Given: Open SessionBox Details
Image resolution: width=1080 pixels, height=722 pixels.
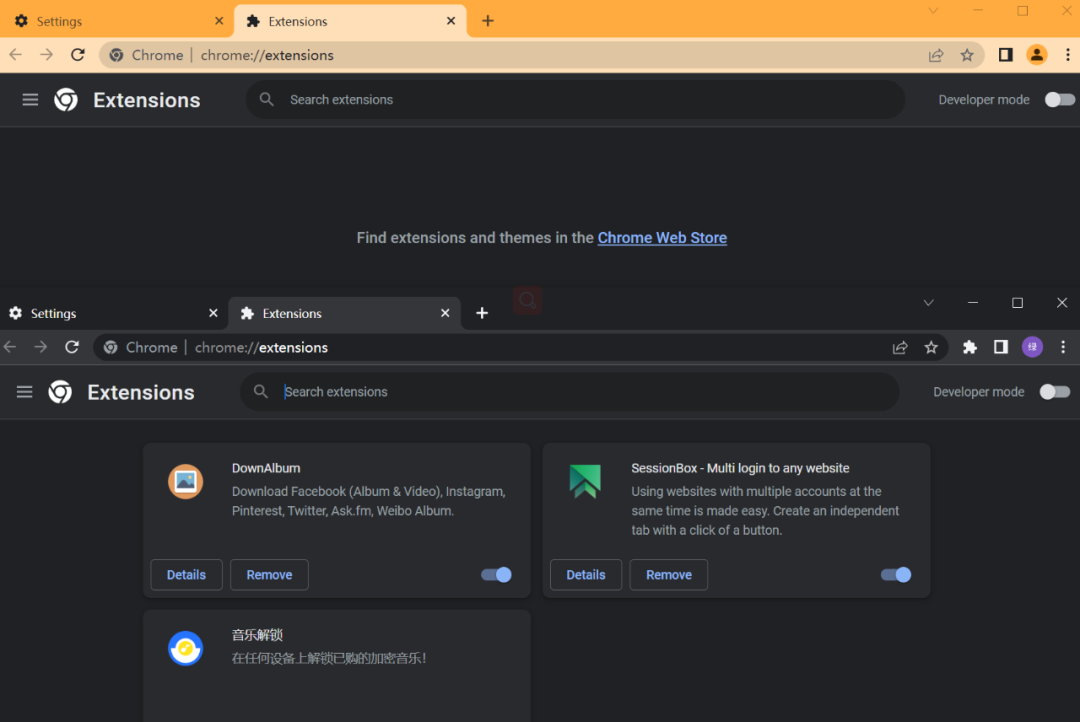Looking at the screenshot, I should point(585,575).
